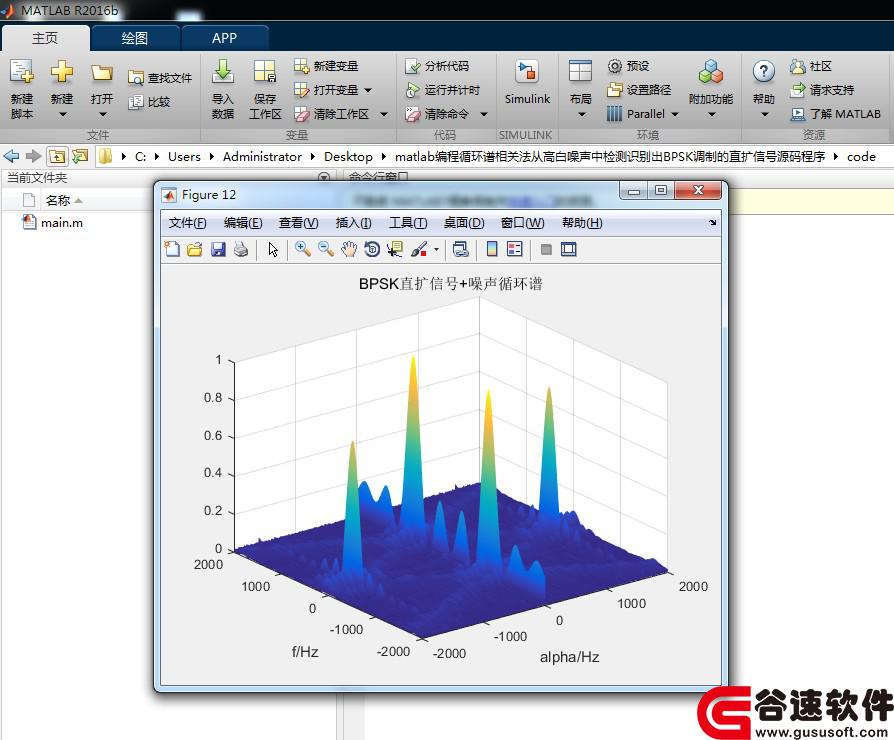Viewport: 894px width, 740px height.
Task: Select the Edit Plot arrow tool
Action: (273, 249)
